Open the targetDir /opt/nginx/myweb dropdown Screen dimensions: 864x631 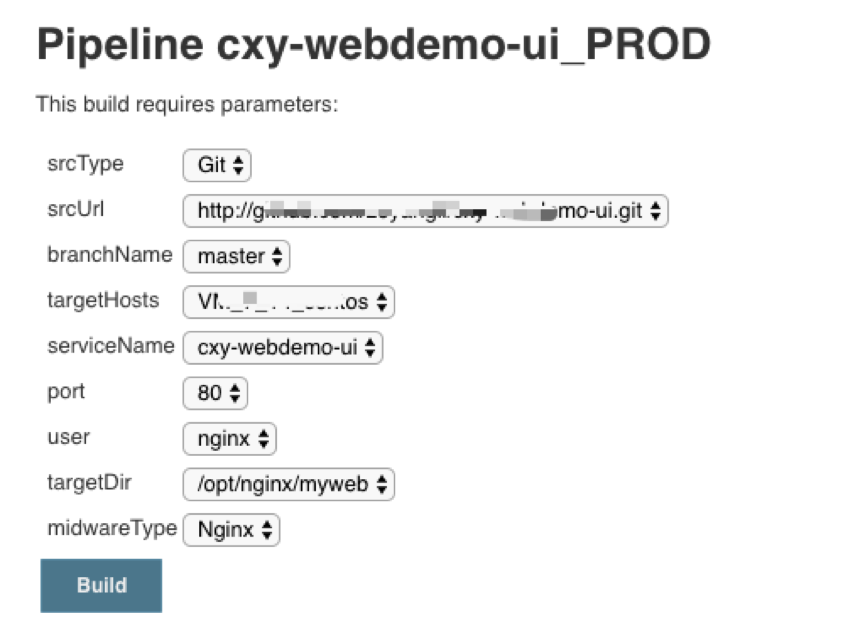[x=289, y=485]
